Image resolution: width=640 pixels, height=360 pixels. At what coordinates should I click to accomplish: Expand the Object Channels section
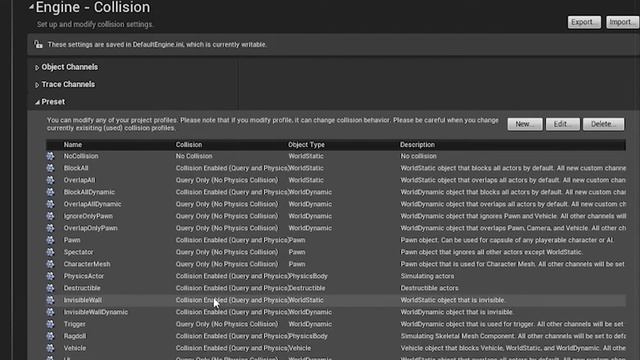tap(36, 67)
